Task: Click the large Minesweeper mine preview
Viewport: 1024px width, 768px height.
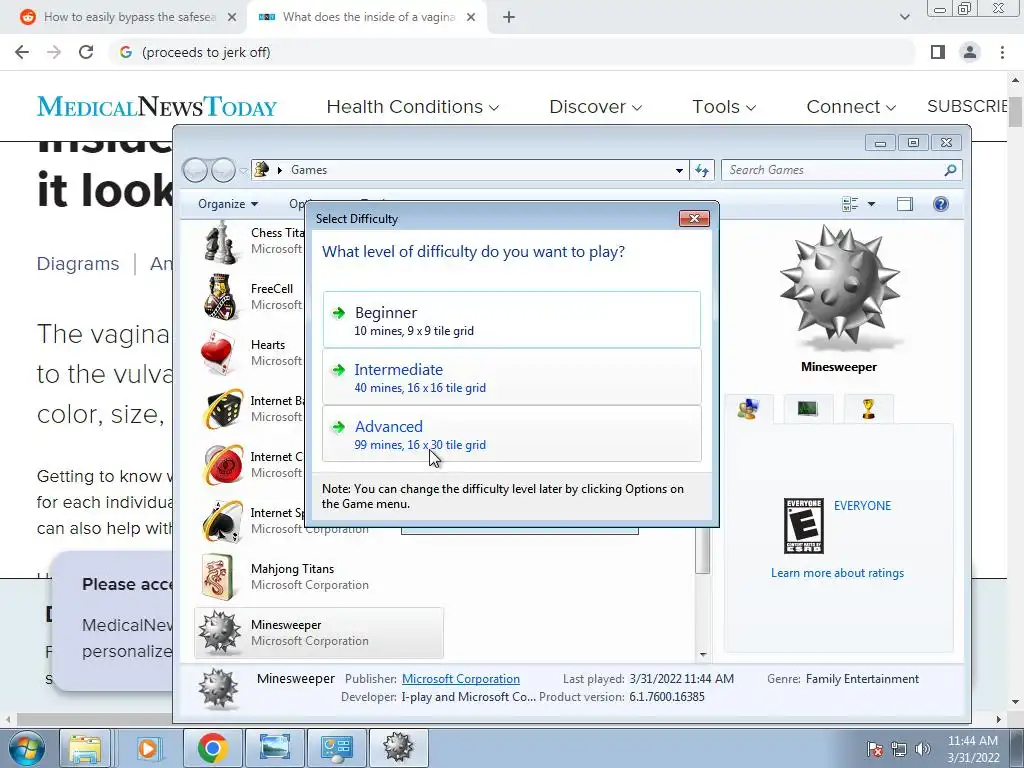Action: point(839,285)
